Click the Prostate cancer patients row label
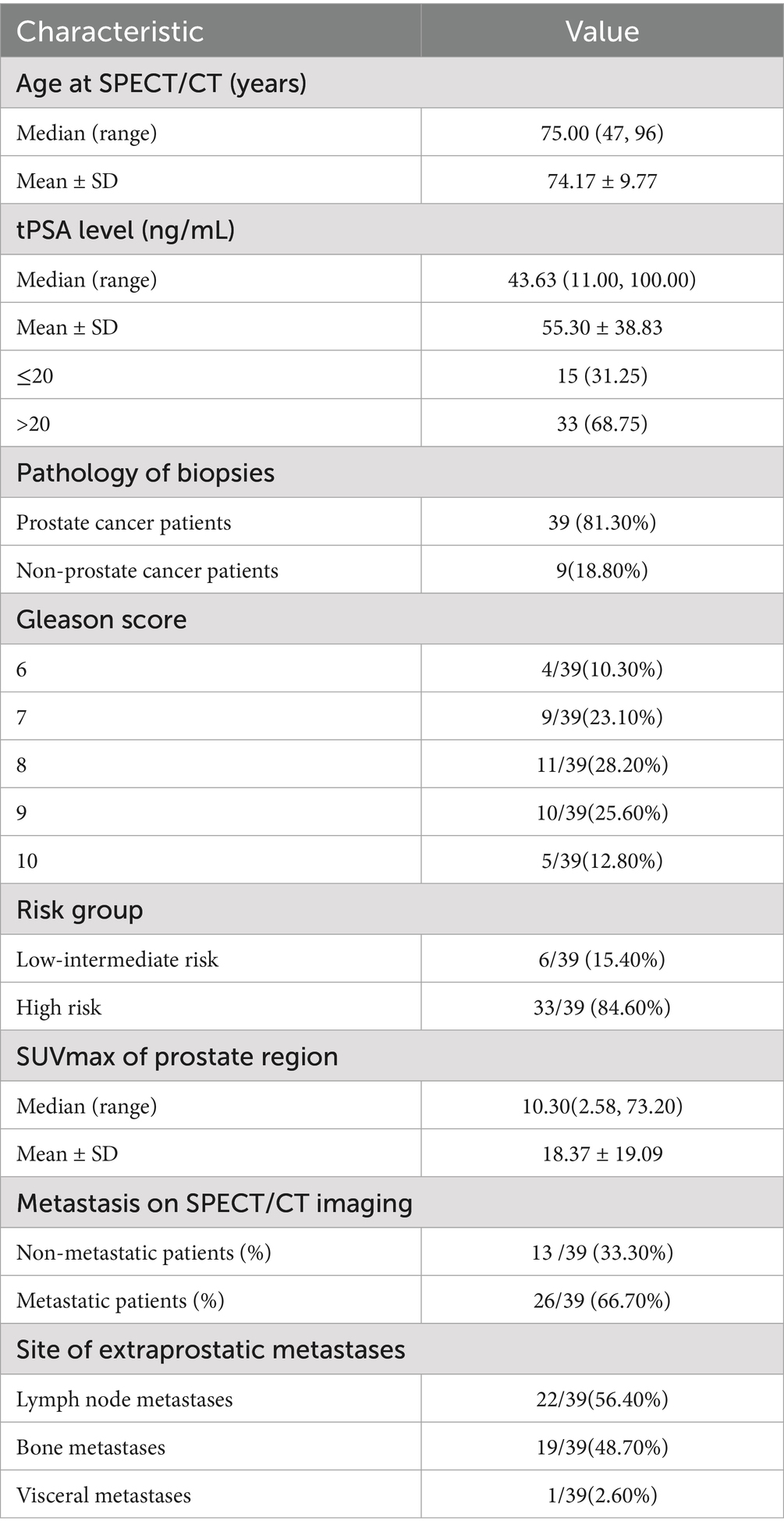Viewport: 784px width, 1532px height. 124,522
